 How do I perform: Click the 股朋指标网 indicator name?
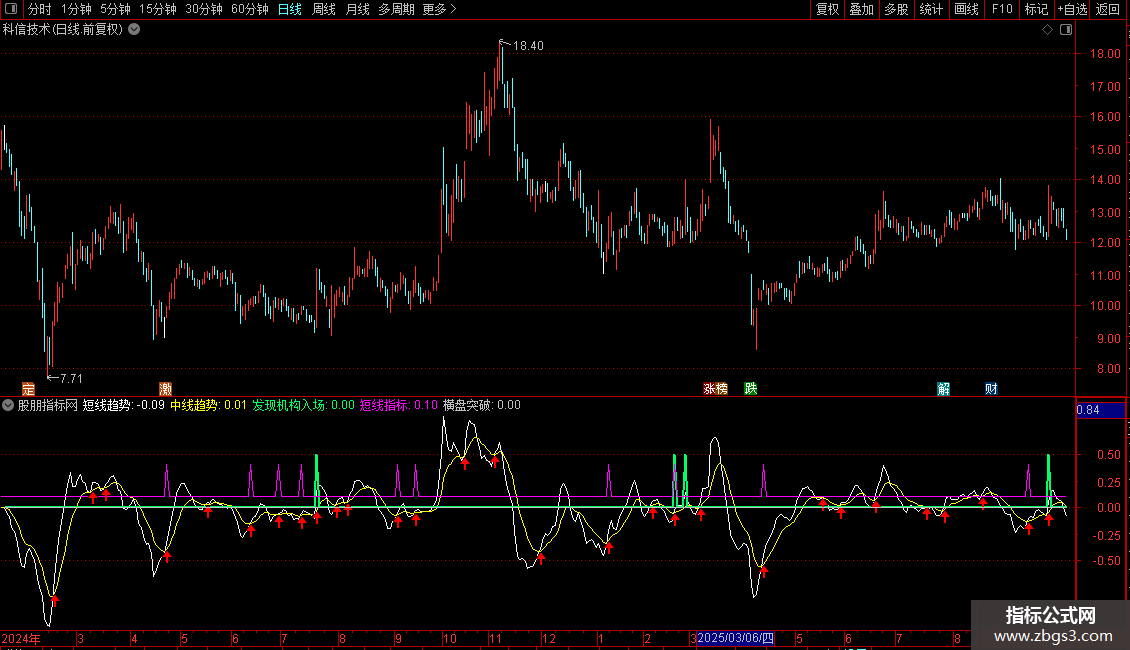click(x=48, y=405)
